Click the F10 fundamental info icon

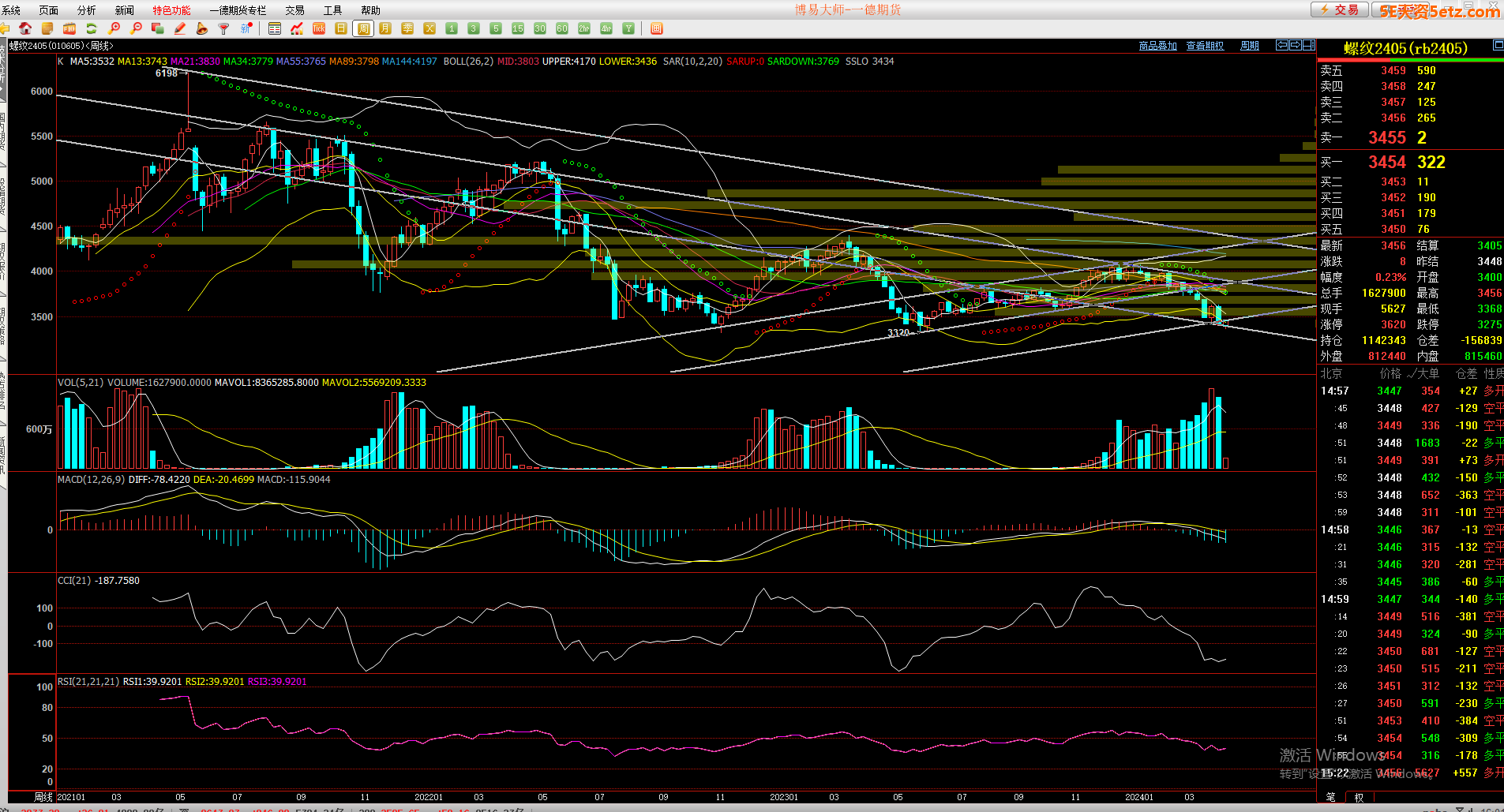pos(69,28)
